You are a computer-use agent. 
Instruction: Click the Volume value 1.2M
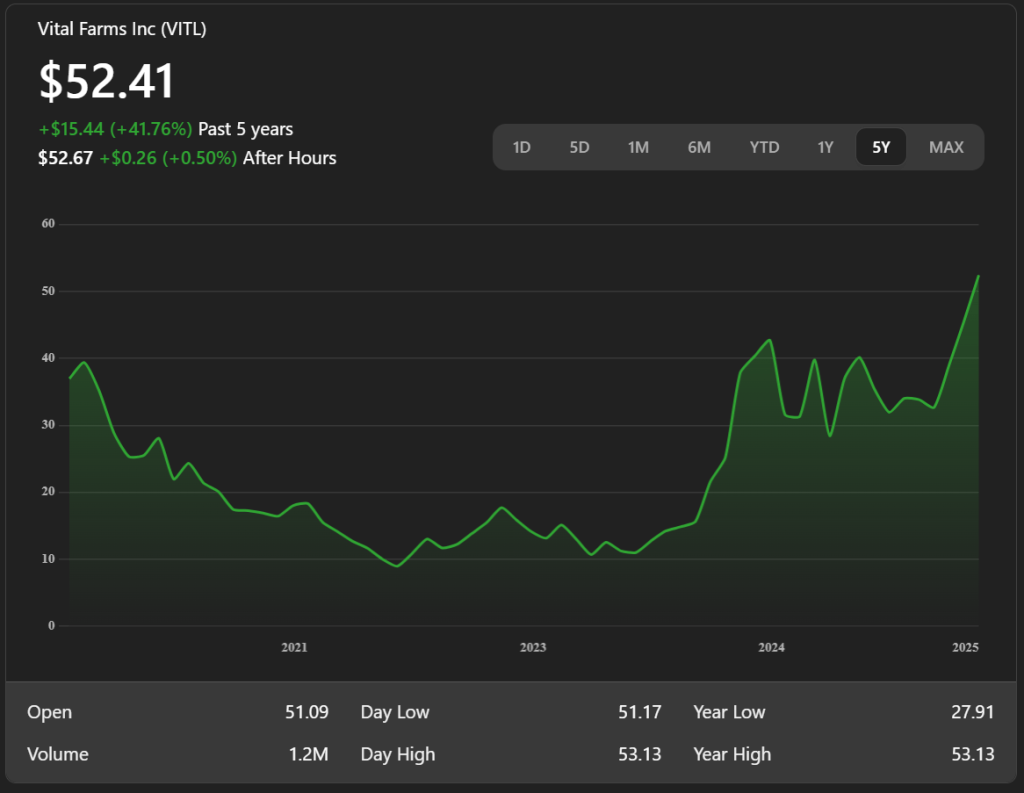(308, 754)
